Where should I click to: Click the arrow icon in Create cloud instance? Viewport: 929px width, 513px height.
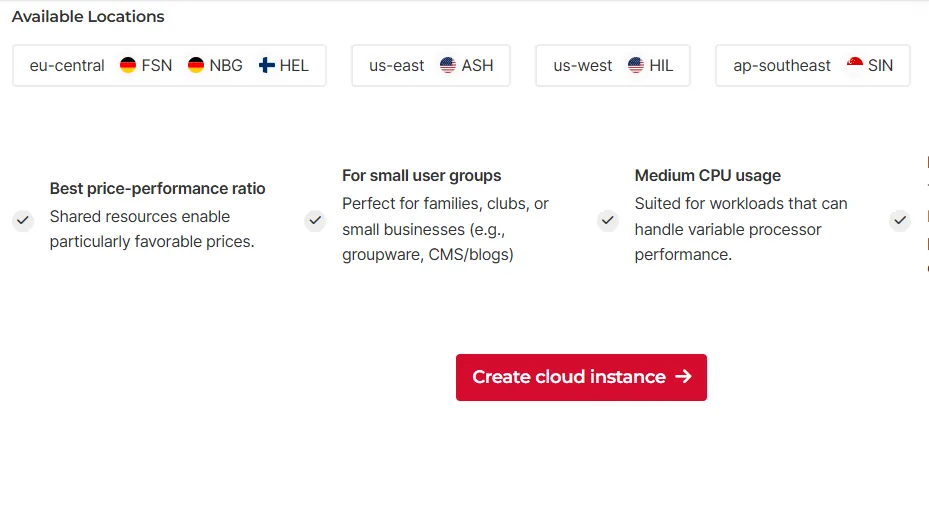[683, 376]
